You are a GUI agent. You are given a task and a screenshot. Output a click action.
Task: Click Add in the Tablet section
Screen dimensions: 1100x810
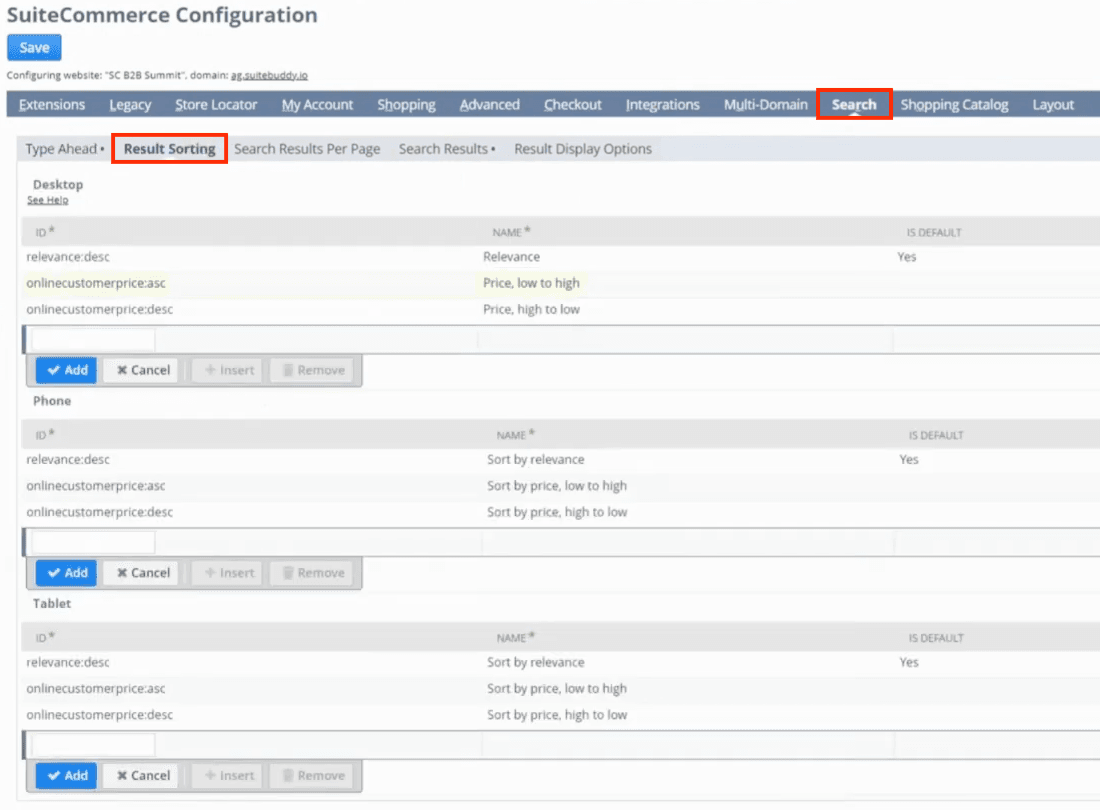coord(67,776)
